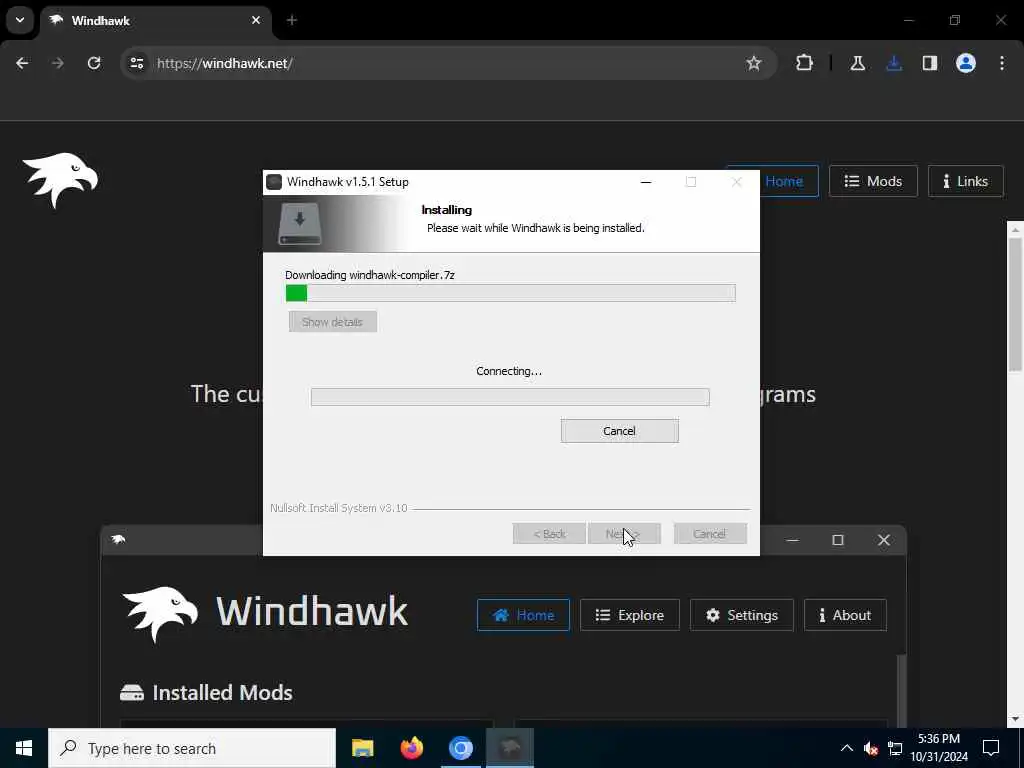Open the website Mods nav button
The width and height of the screenshot is (1024, 768).
click(x=873, y=181)
